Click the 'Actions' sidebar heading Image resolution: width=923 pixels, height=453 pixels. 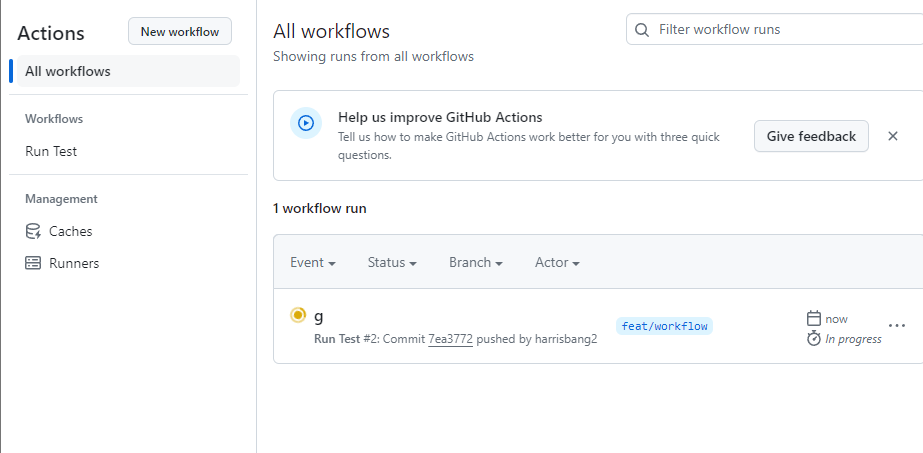tap(51, 33)
